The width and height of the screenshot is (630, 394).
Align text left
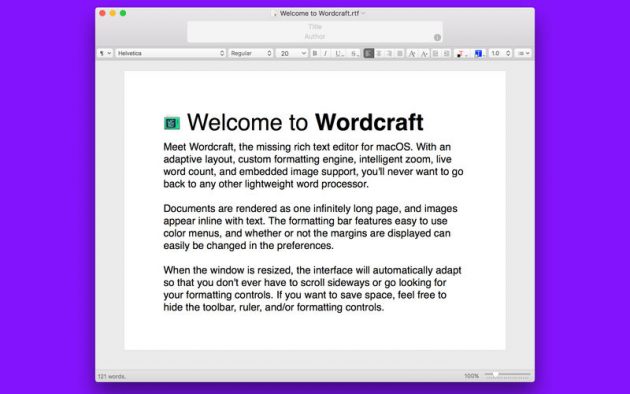(x=368, y=53)
